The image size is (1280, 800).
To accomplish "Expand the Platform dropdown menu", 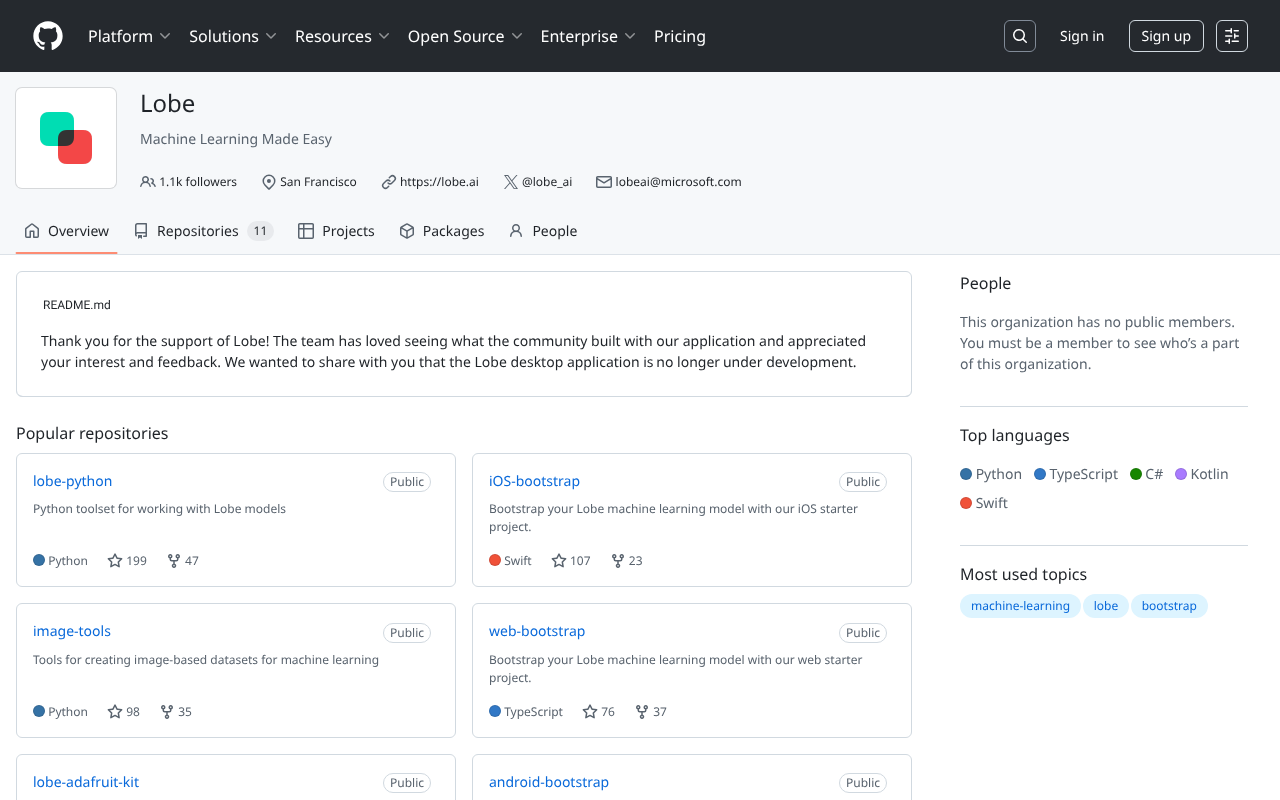I will pyautogui.click(x=129, y=36).
